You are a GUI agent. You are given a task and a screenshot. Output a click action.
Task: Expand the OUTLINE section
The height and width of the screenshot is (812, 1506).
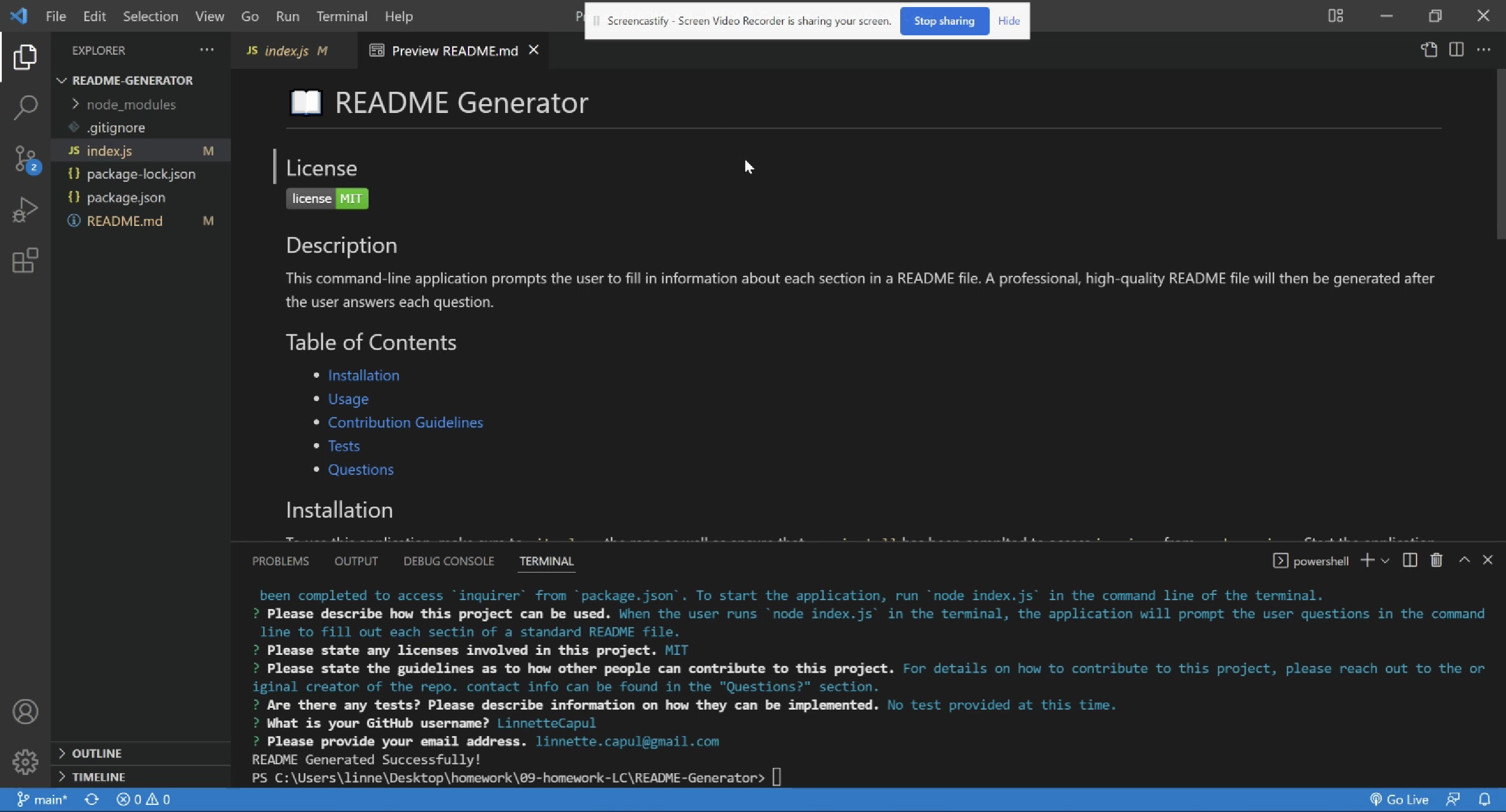tap(97, 753)
